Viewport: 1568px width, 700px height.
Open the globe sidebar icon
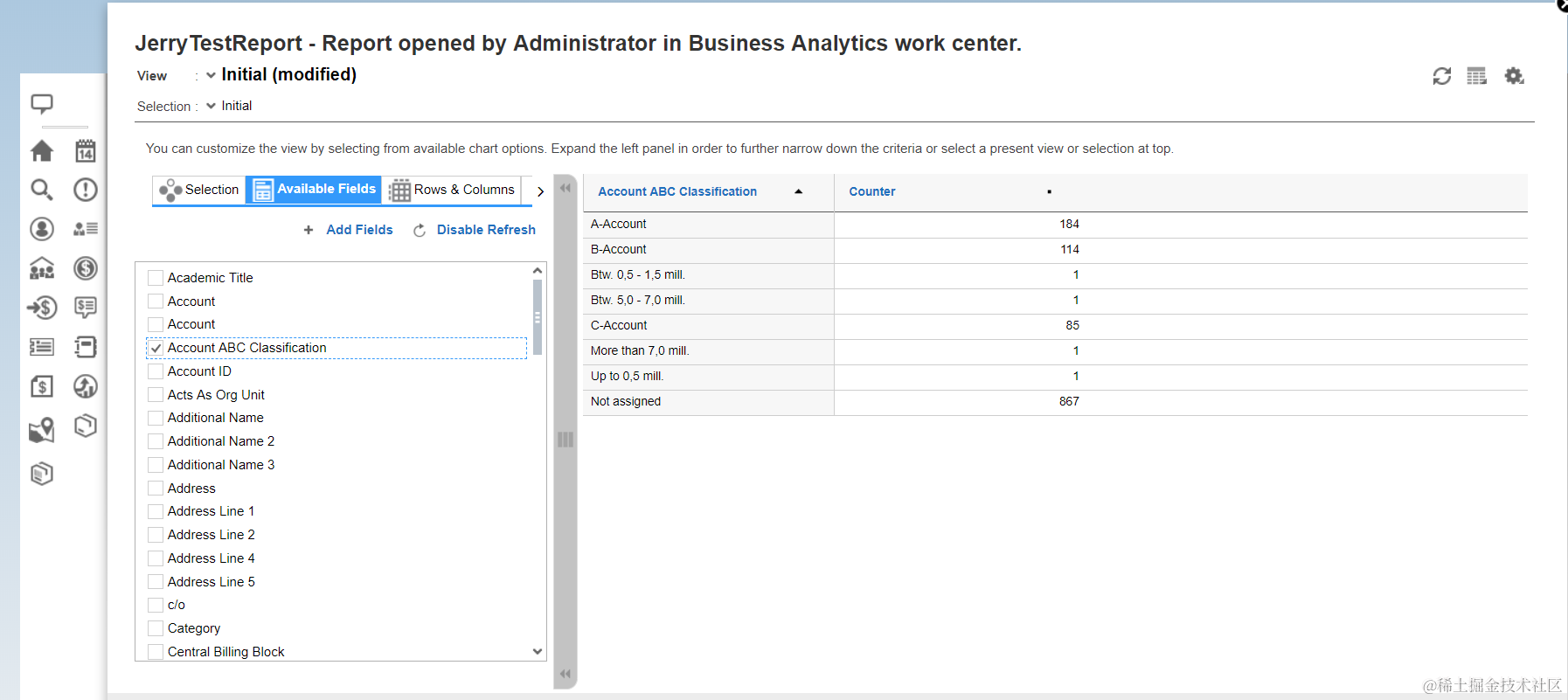pyautogui.click(x=85, y=386)
